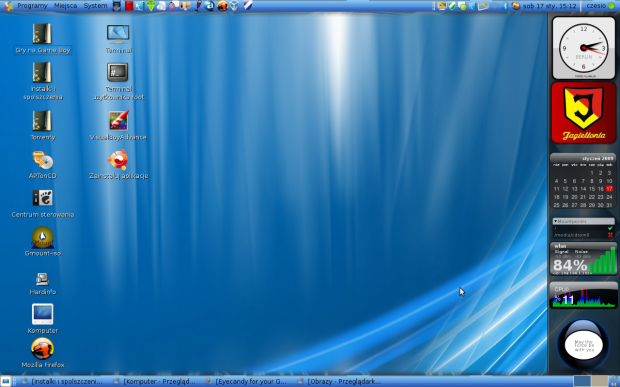Click the blue-white shield panel launcher
Screen dimensions: 620x387
point(248,6)
